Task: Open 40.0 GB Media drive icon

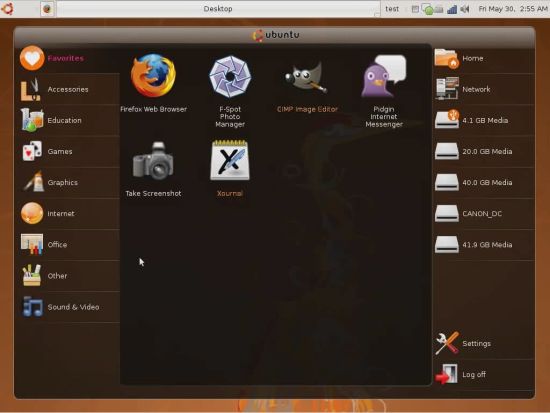Action: click(447, 182)
